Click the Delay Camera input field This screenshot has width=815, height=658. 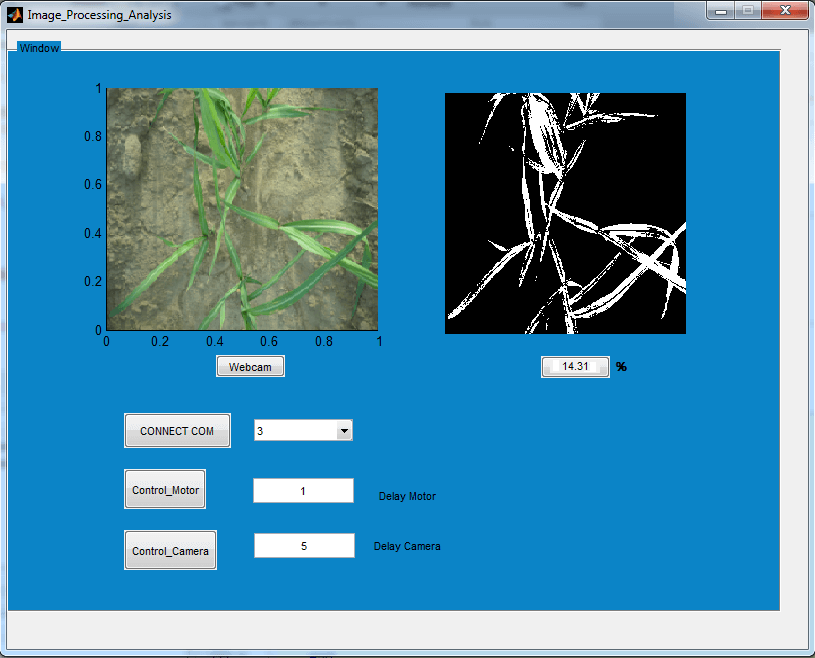coord(304,546)
